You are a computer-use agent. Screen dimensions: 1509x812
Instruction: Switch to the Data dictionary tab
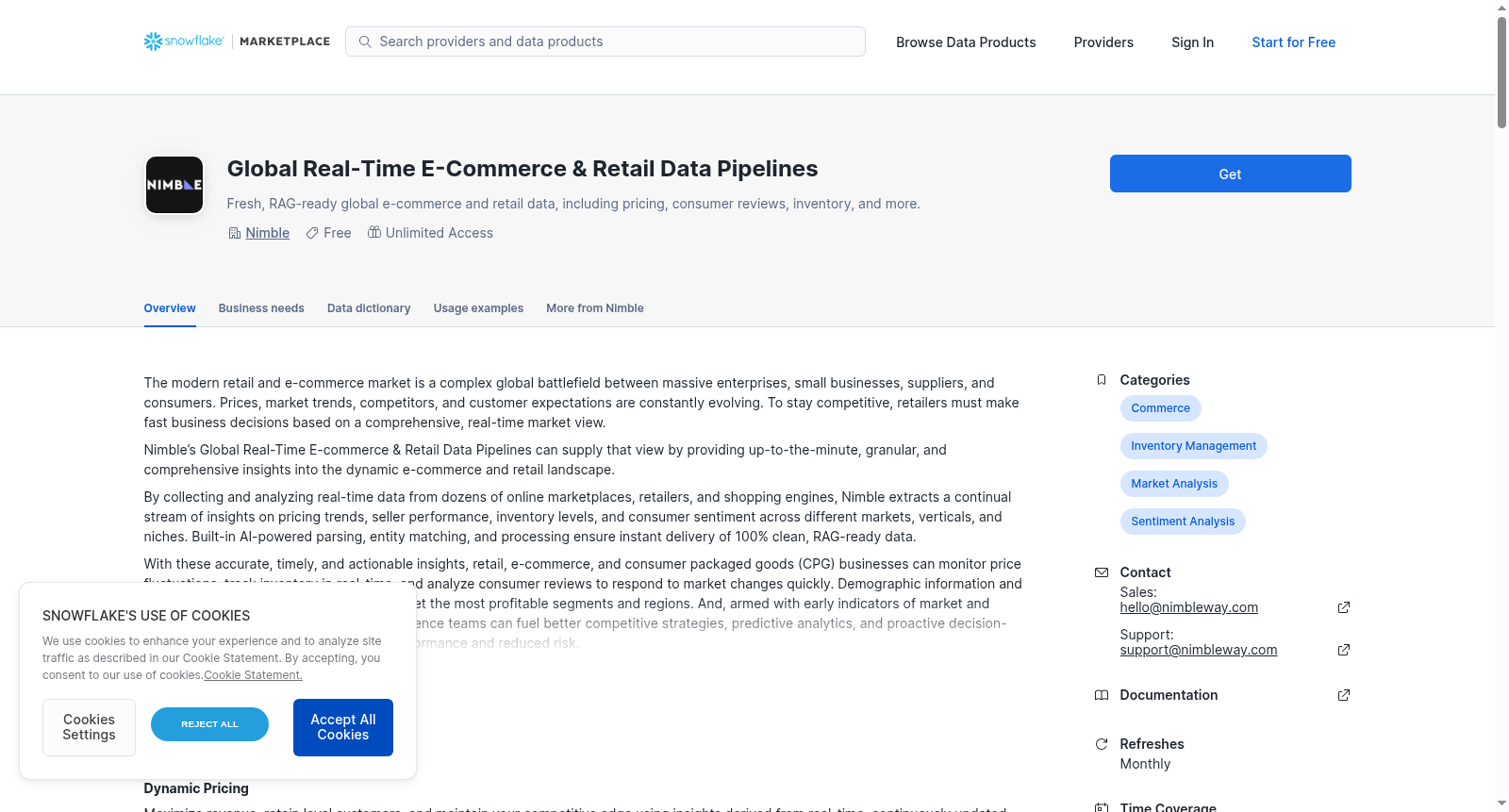(369, 308)
